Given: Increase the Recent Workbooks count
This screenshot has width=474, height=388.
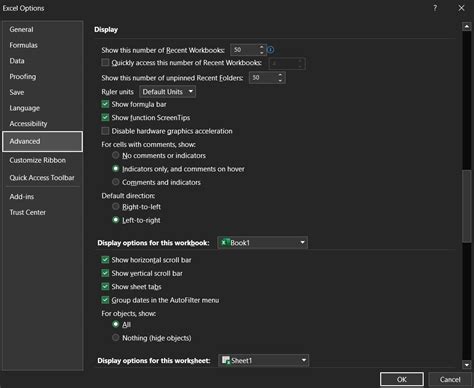Looking at the screenshot, I should click(262, 47).
